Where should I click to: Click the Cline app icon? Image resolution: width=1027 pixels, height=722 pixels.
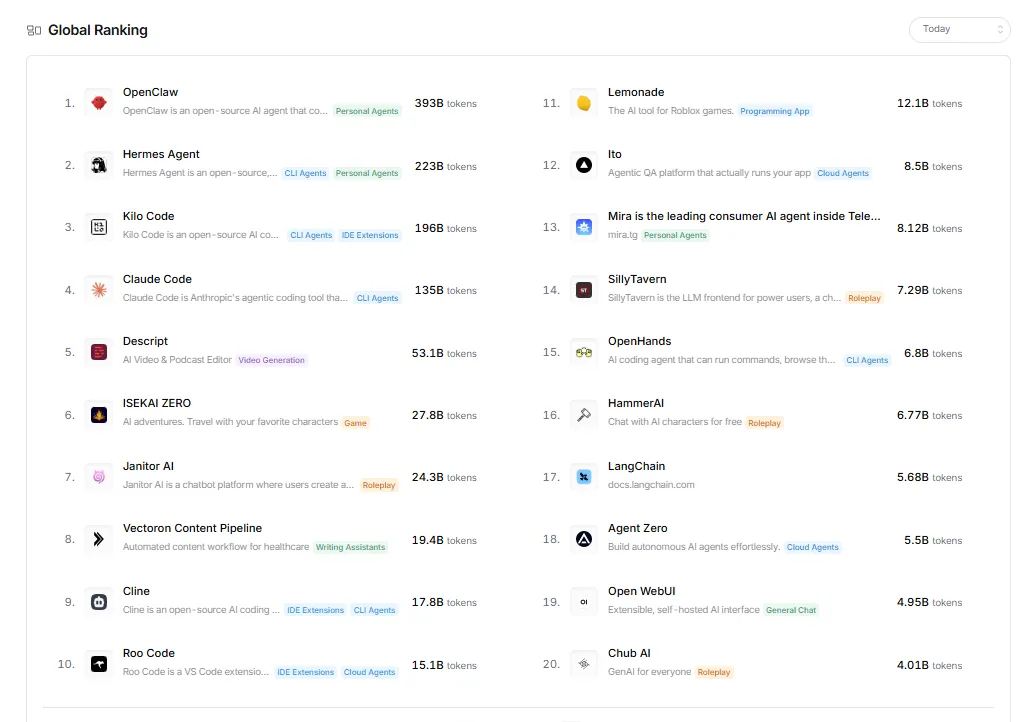[x=99, y=601]
